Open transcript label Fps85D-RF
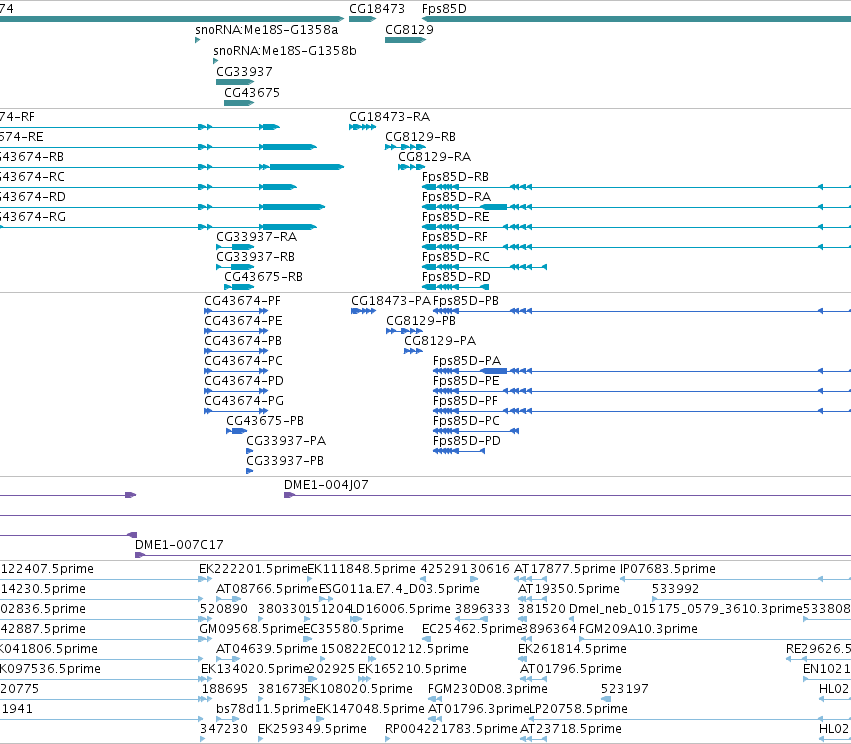The height and width of the screenshot is (744, 851). pos(455,237)
